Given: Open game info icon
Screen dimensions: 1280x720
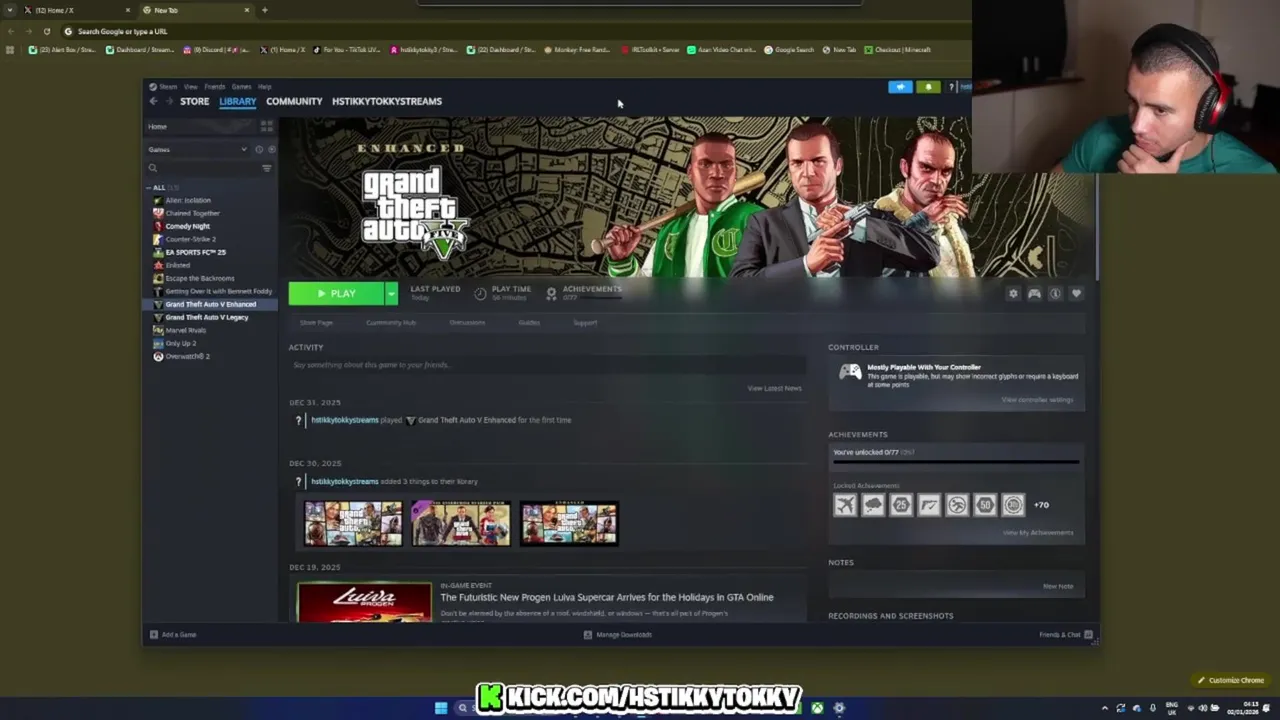Looking at the screenshot, I should 1055,293.
